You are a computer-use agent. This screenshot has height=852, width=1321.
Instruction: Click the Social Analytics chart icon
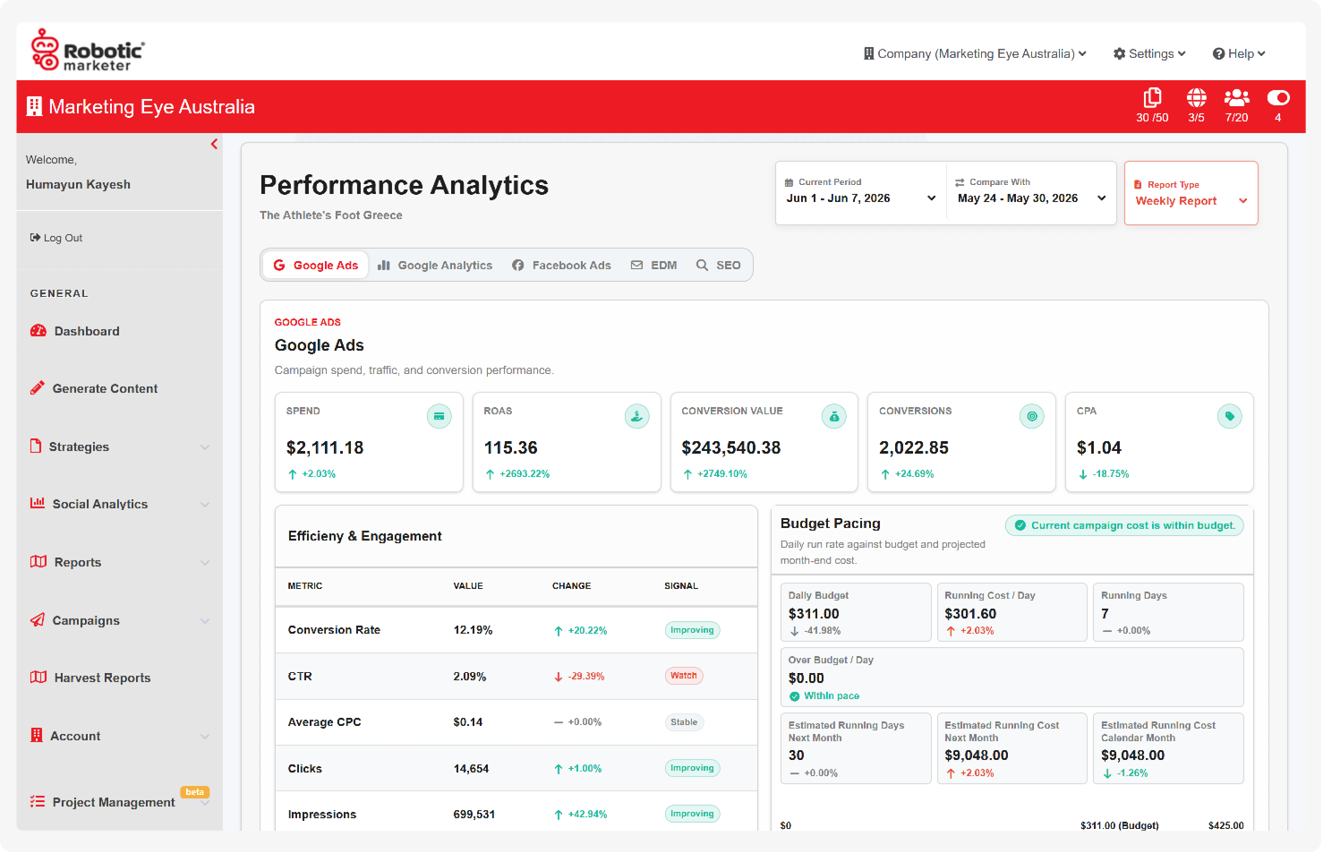coord(37,503)
